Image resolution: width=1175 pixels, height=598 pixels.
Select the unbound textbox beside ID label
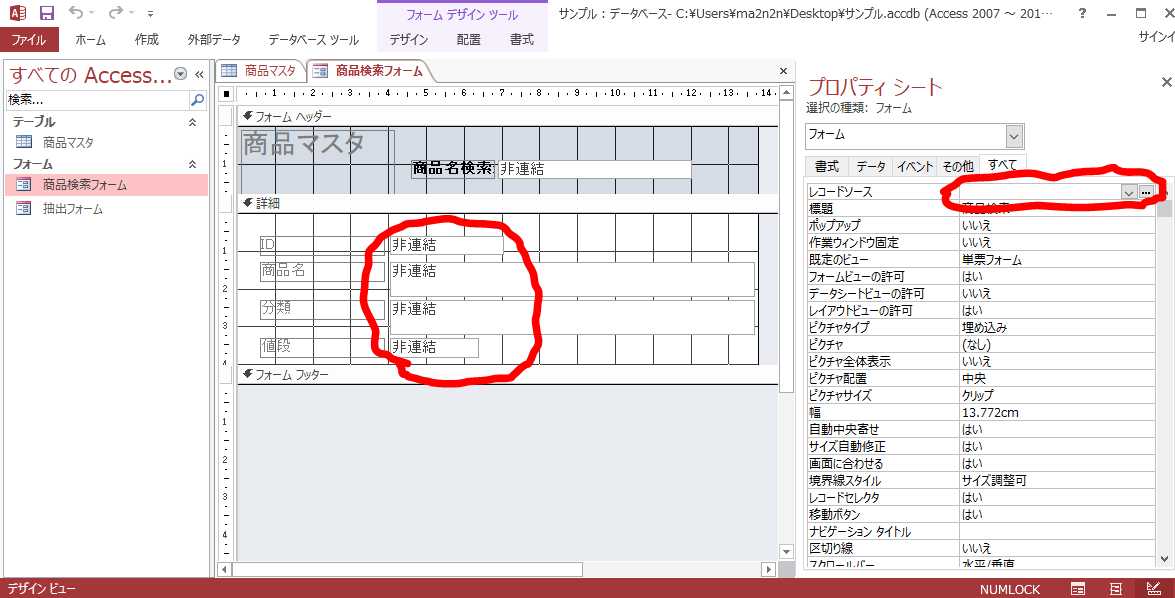446,245
